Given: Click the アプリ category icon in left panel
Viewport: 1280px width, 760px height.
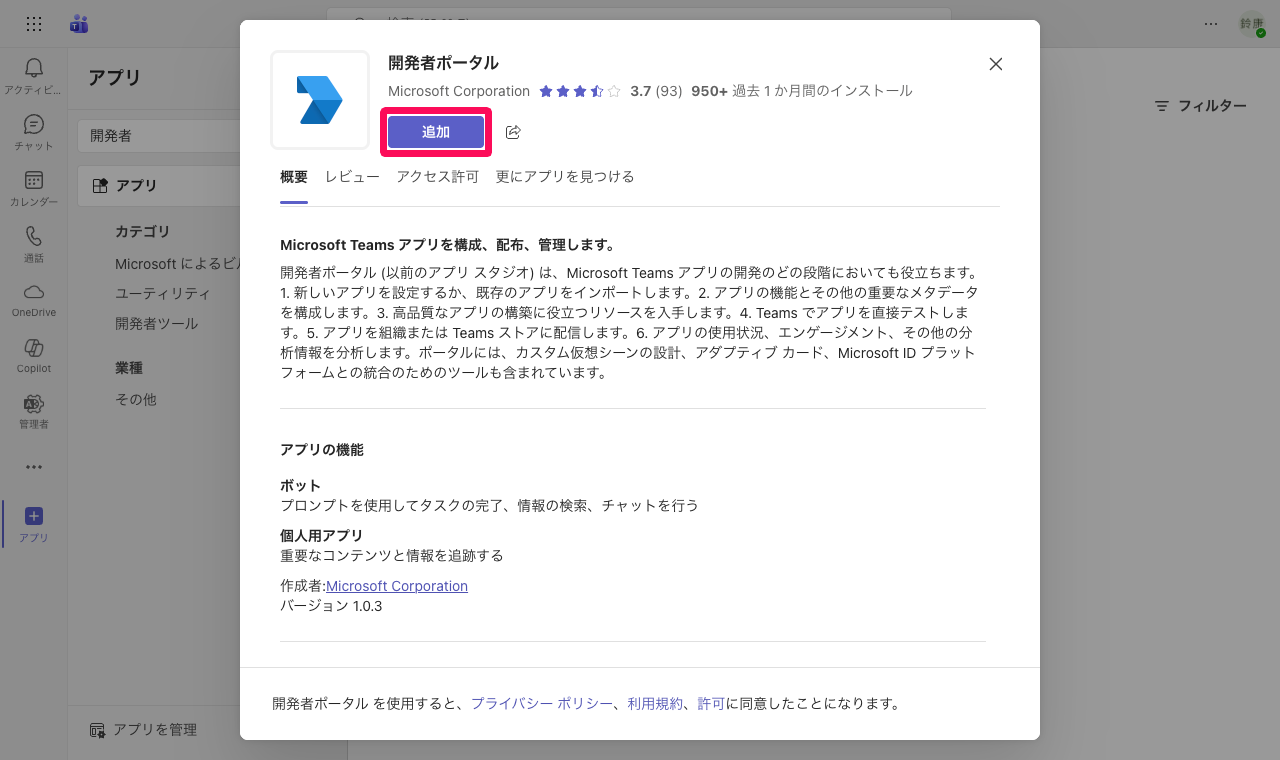Looking at the screenshot, I should [x=100, y=186].
